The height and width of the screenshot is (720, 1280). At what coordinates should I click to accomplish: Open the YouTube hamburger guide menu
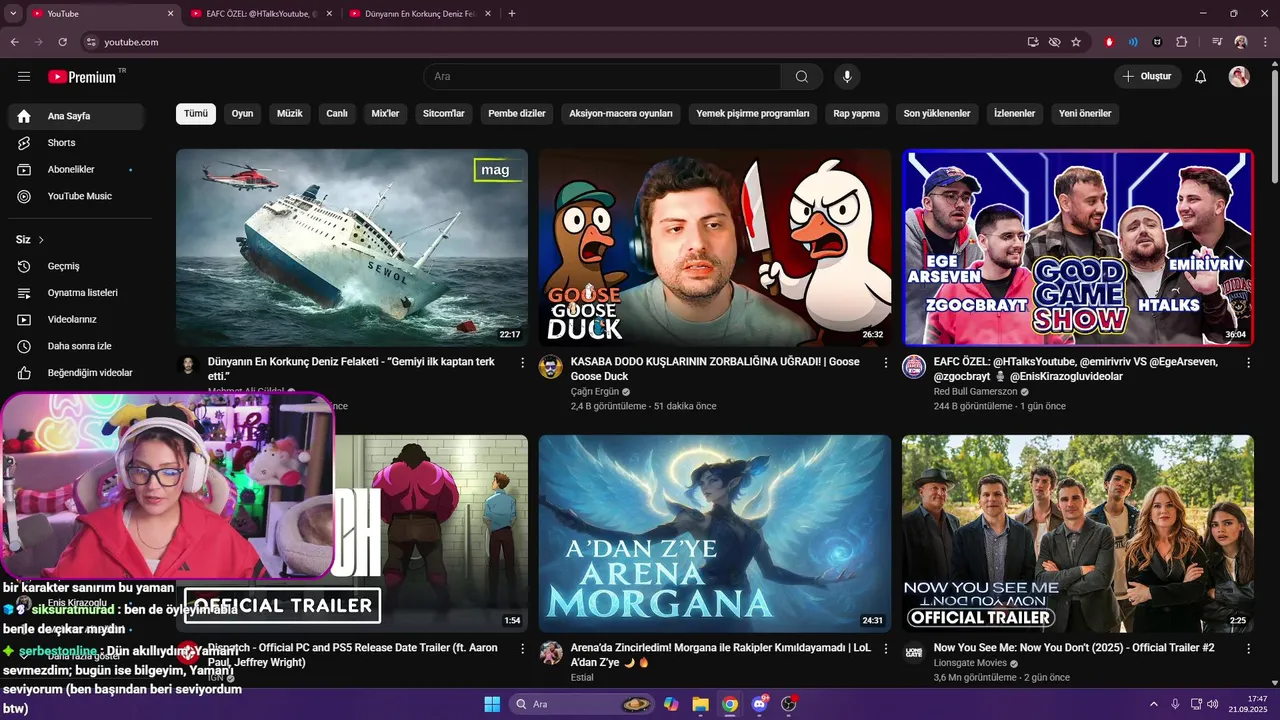pyautogui.click(x=24, y=77)
